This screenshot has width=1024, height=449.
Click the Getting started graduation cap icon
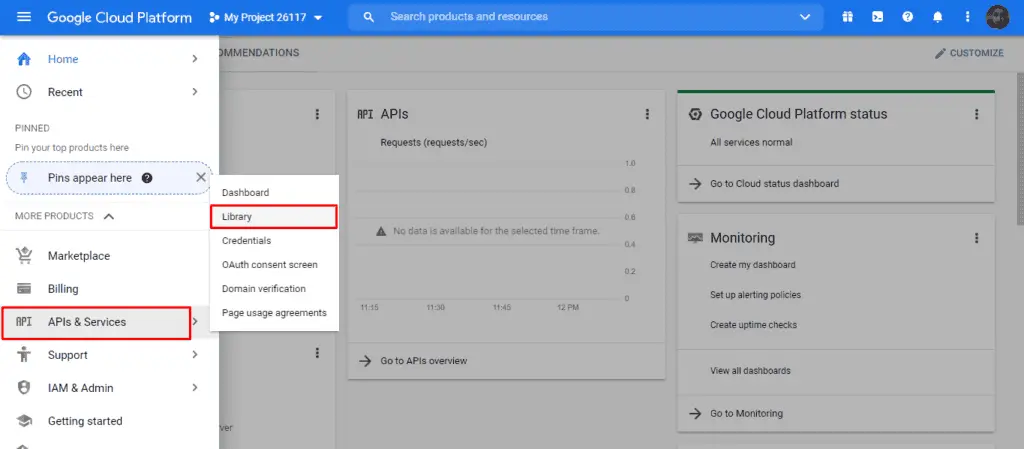click(x=24, y=421)
